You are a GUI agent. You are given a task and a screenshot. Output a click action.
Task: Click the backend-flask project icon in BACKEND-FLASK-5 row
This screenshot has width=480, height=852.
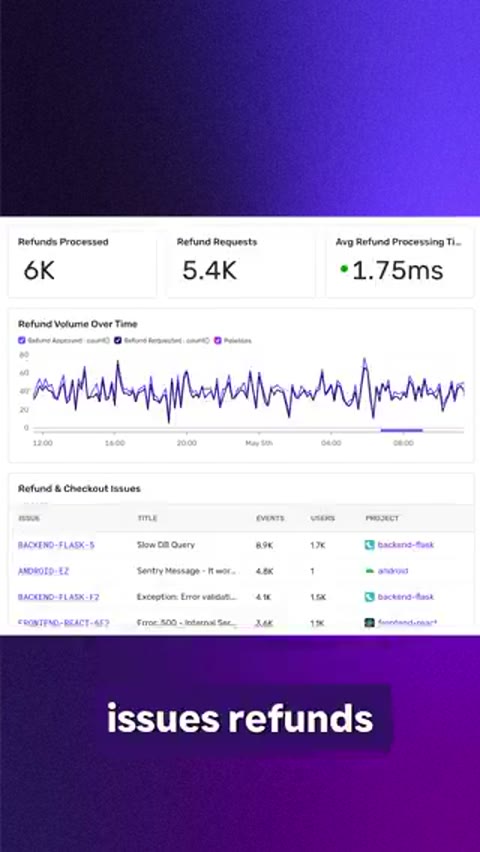point(370,544)
